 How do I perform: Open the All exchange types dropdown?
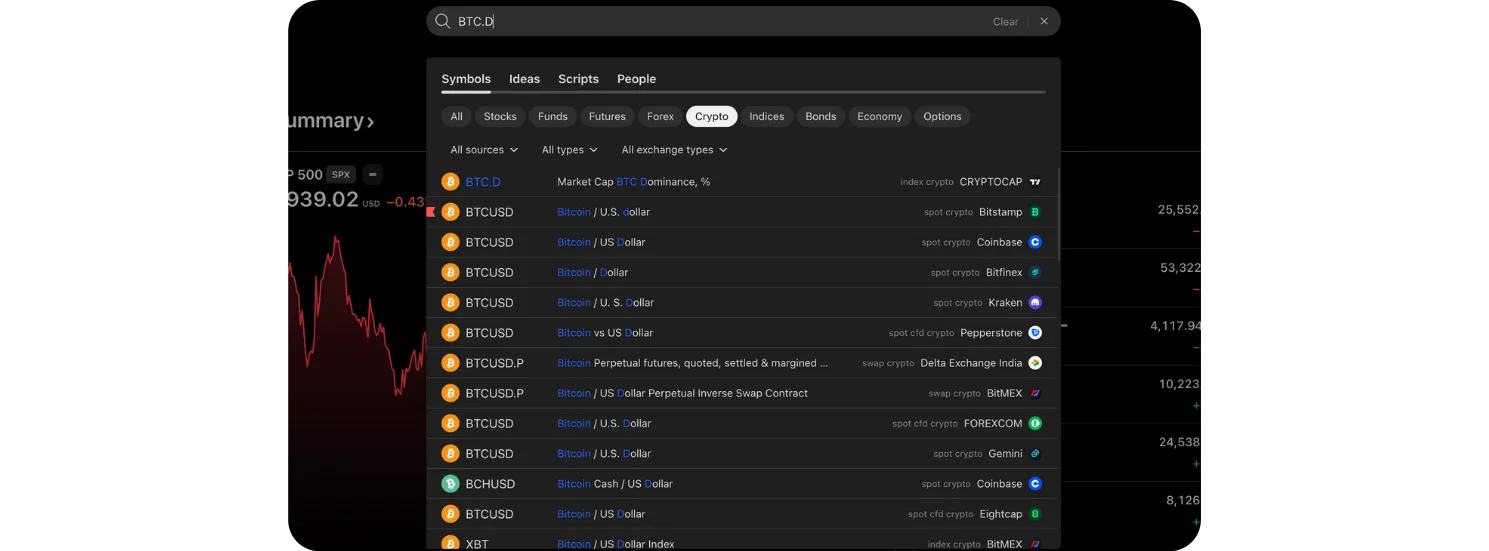click(x=674, y=150)
